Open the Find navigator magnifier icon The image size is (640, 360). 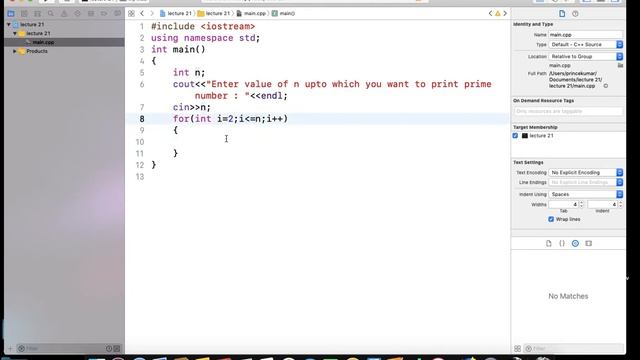(x=51, y=13)
